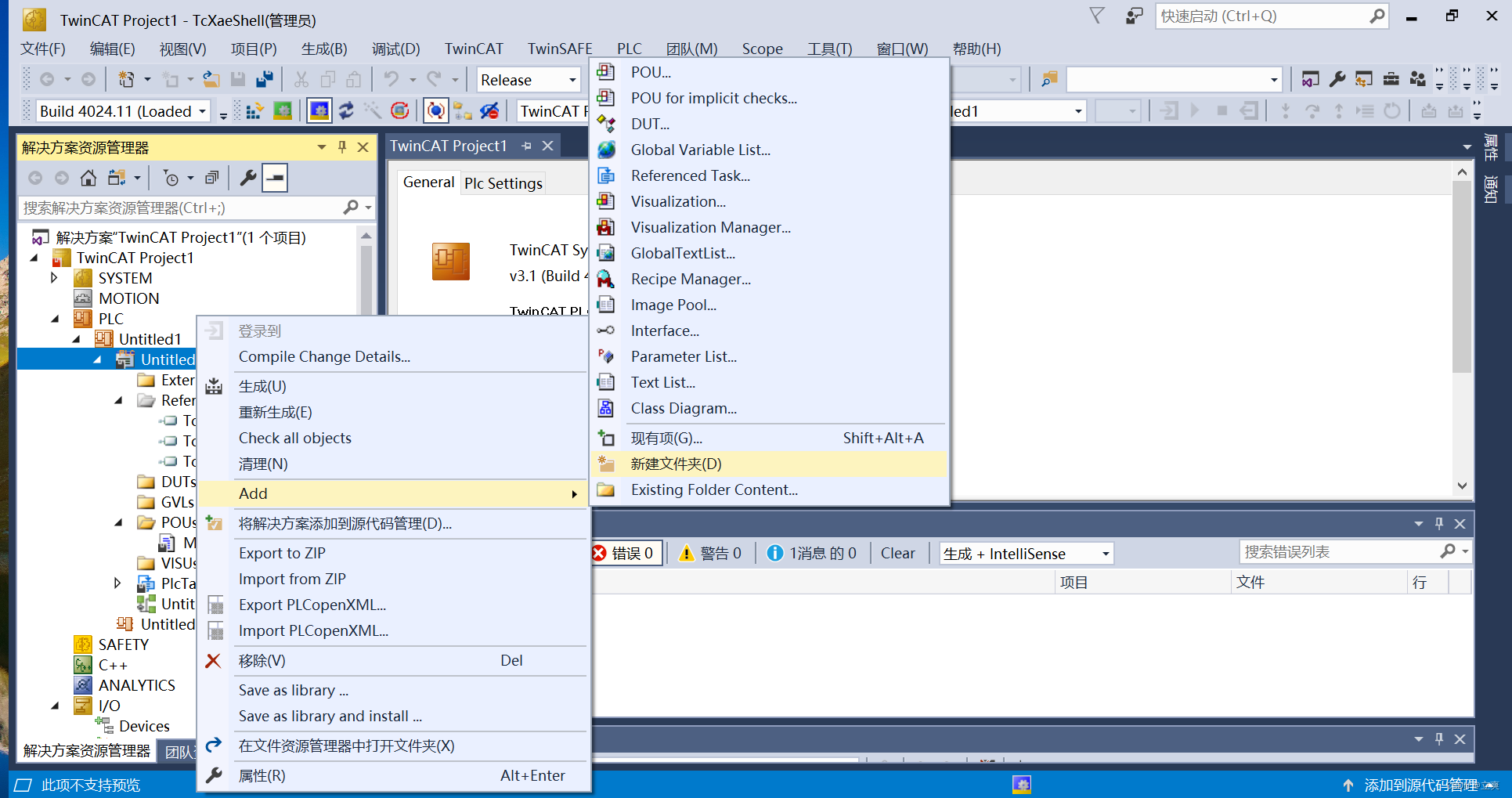Open the 属性 side tab on the right
This screenshot has height=798, width=1512.
1491,146
